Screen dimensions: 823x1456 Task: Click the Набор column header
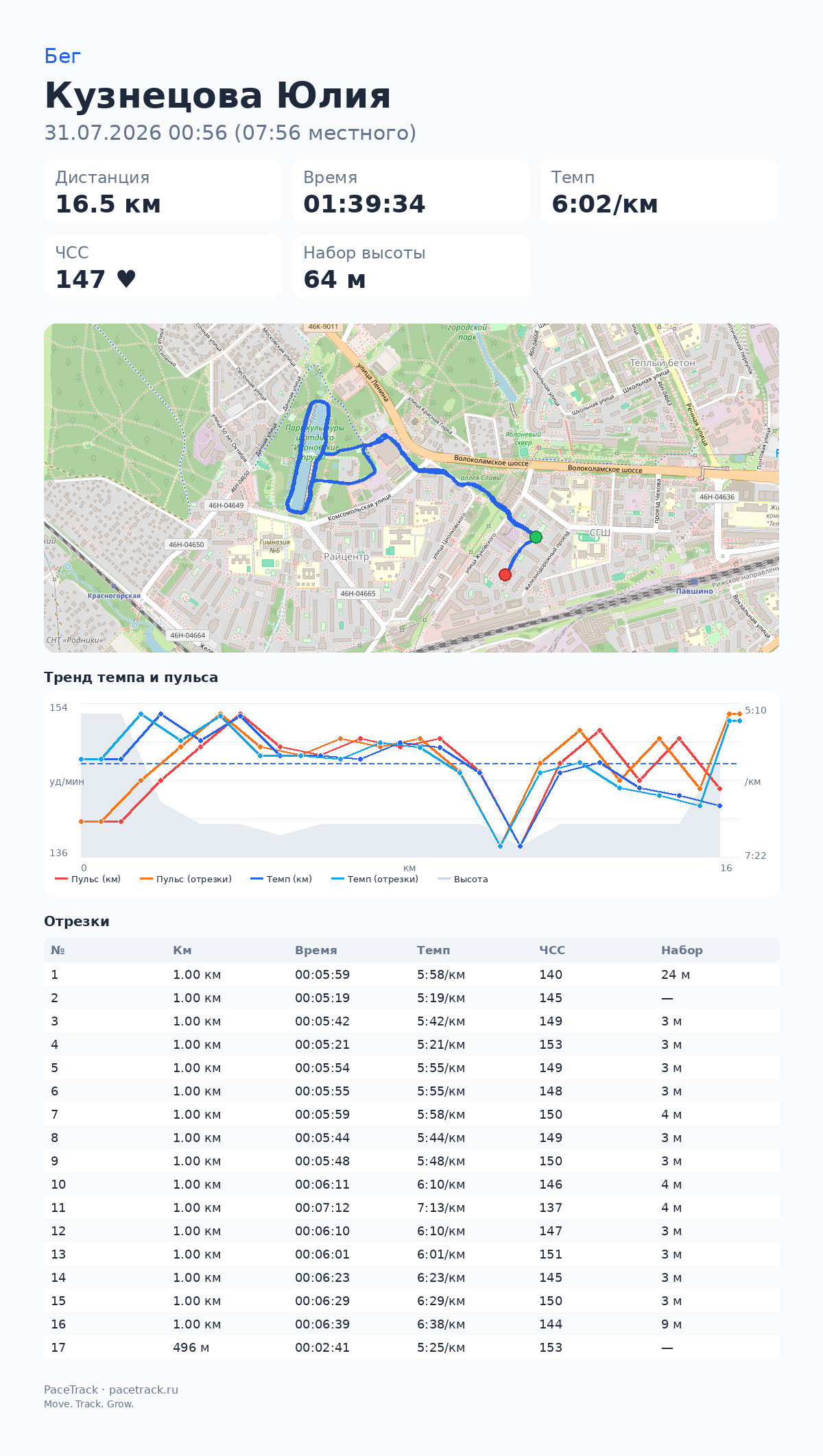[682, 950]
